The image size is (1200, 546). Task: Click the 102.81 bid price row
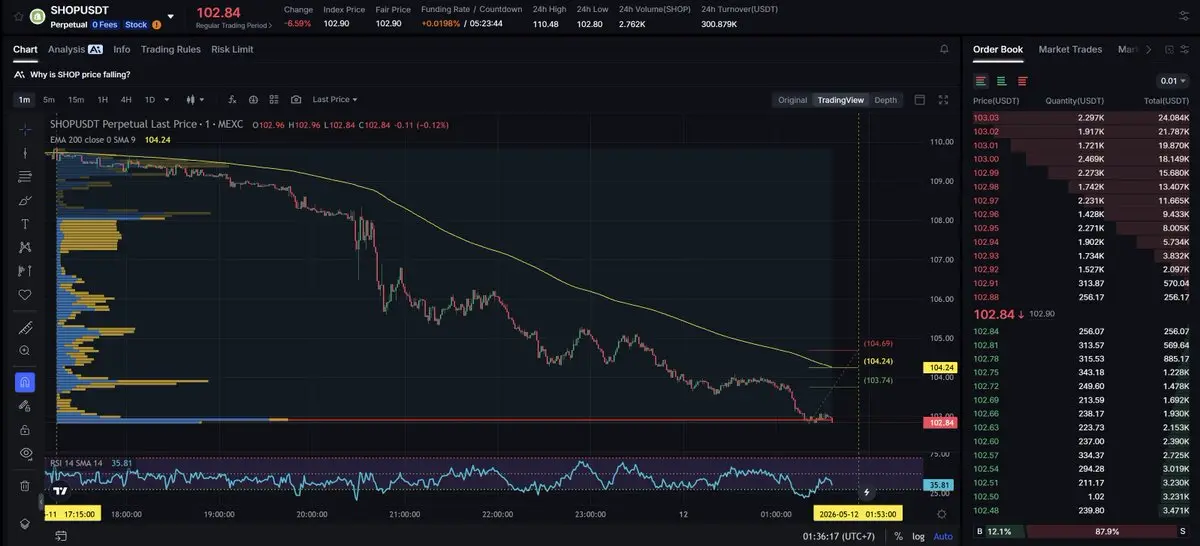coord(1081,345)
